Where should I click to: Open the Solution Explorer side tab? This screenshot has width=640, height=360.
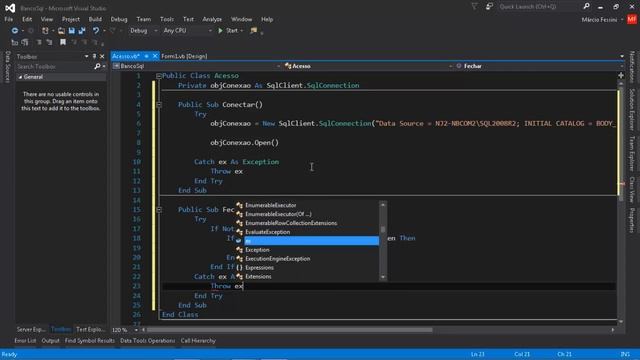[x=632, y=109]
